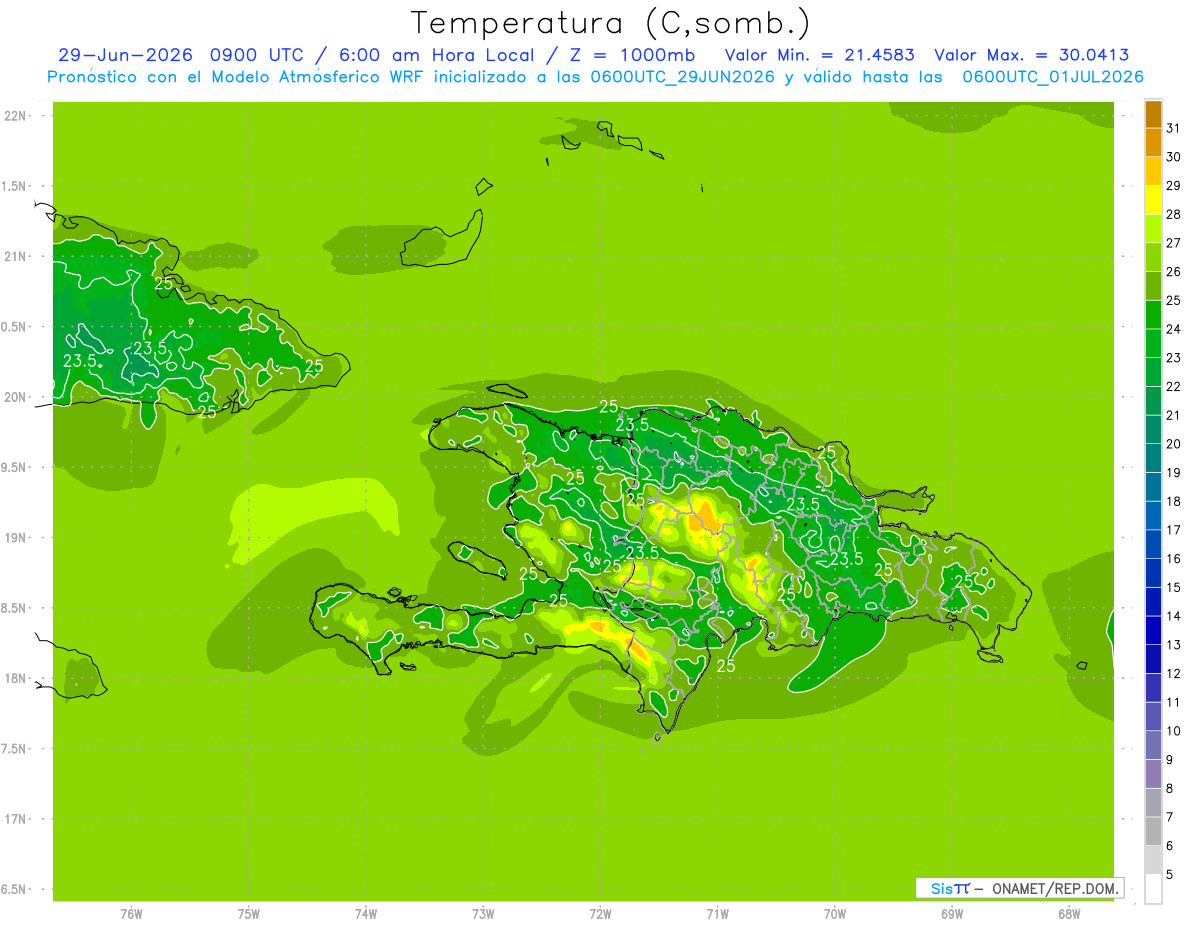The height and width of the screenshot is (927, 1200).
Task: Click the color bar label '24'
Action: point(1173,329)
